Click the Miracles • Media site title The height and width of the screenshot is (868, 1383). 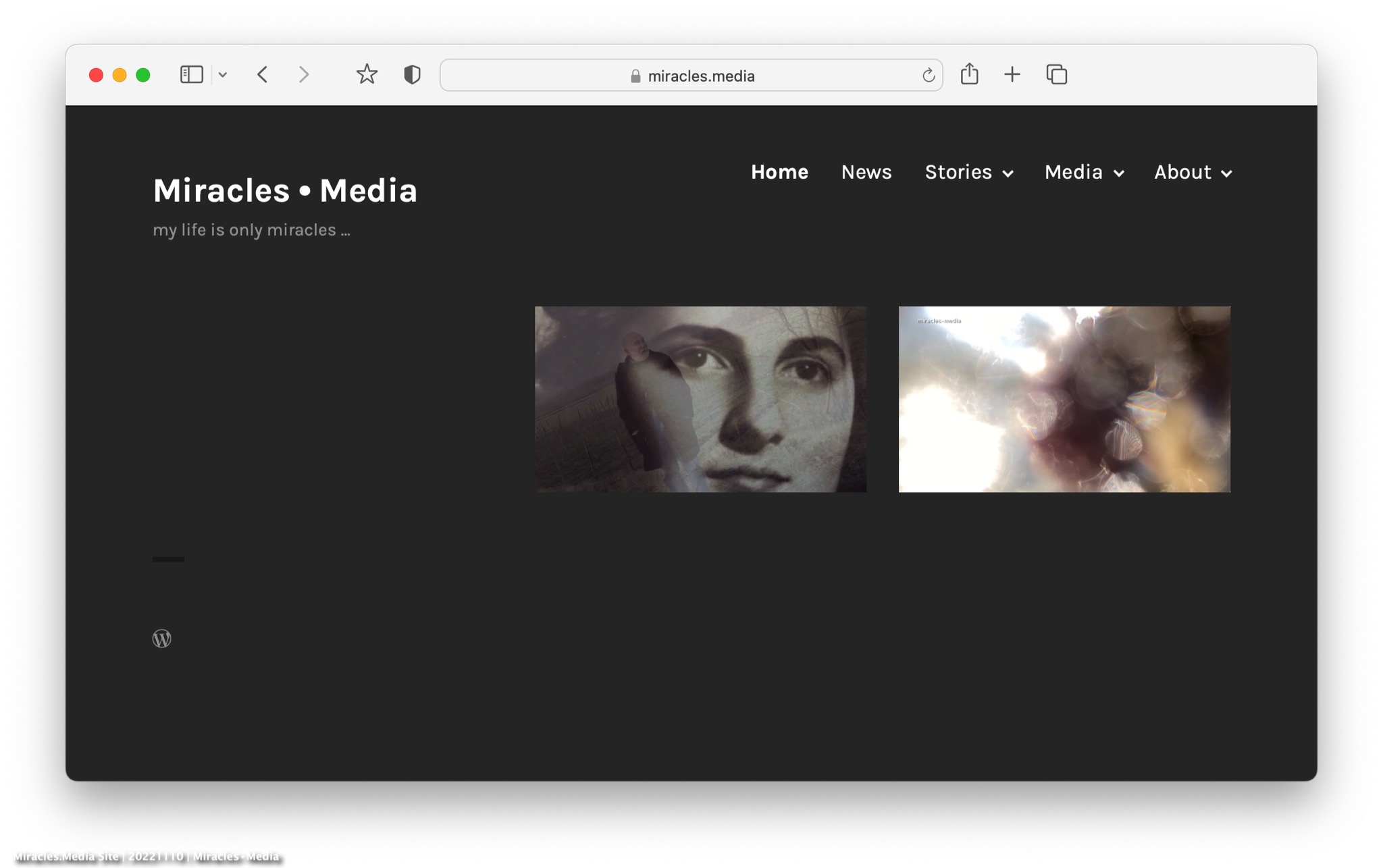[x=285, y=190]
